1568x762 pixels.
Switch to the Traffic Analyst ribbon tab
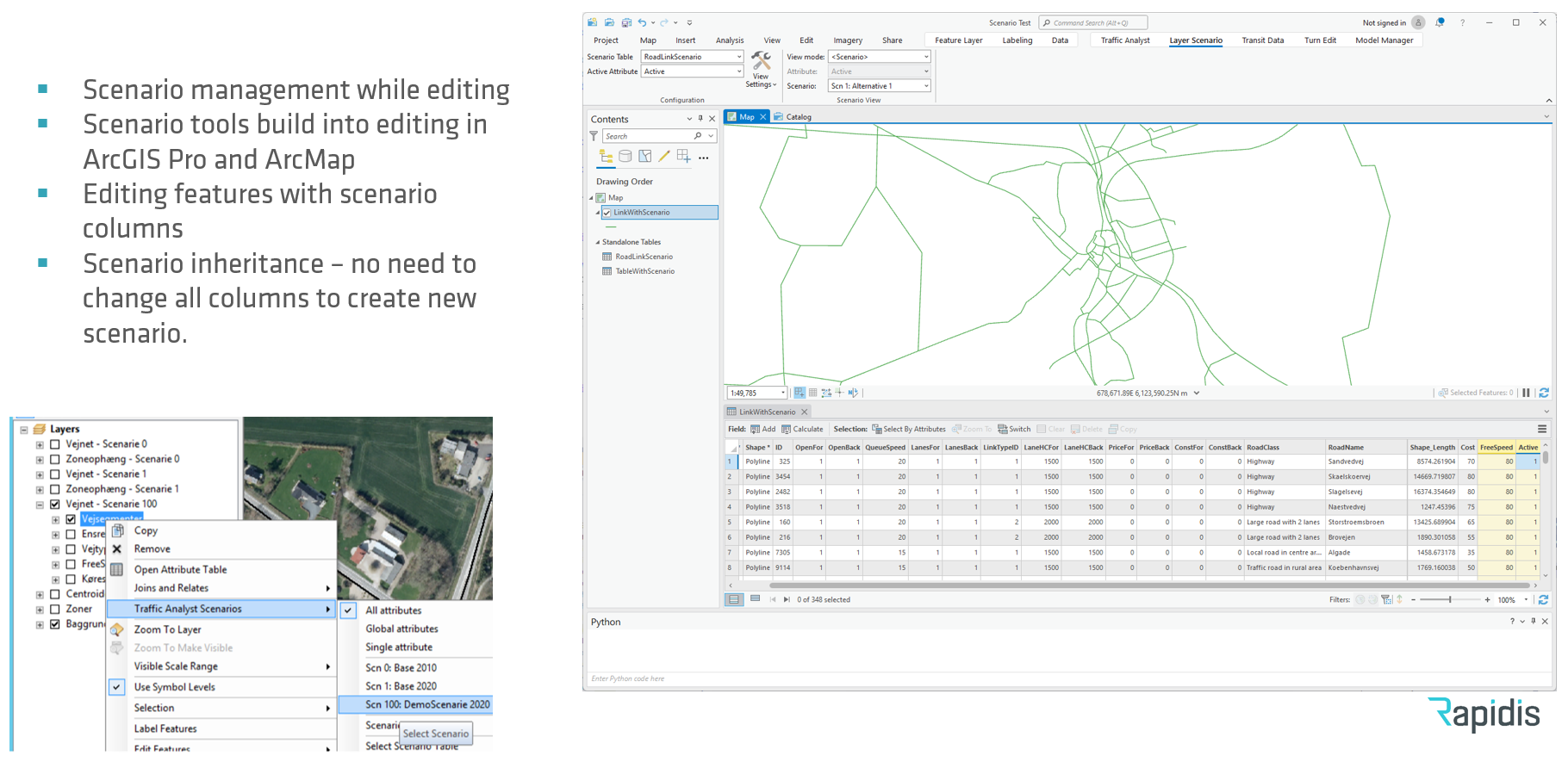tap(1124, 40)
